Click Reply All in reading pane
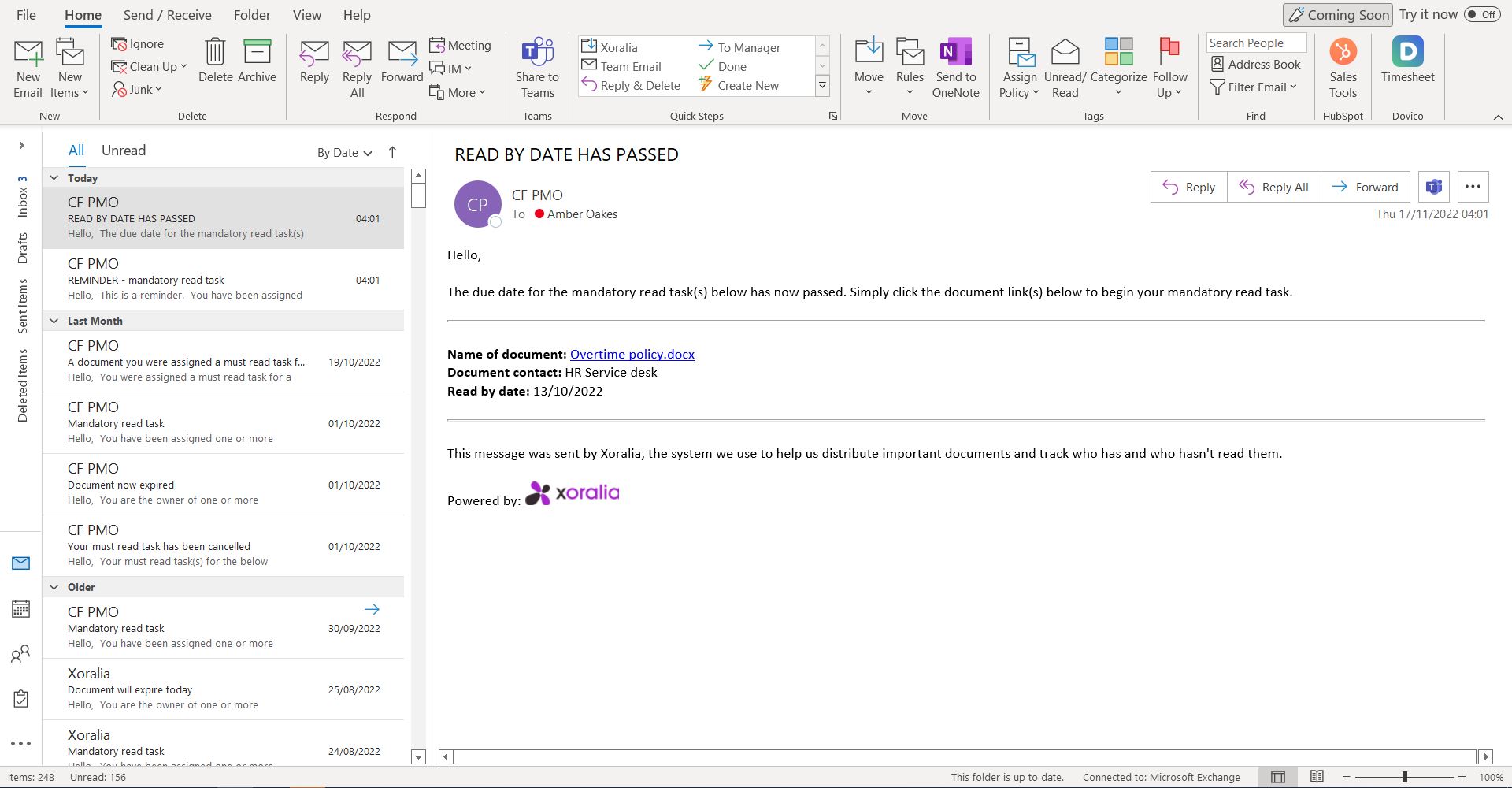Viewport: 1512px width, 788px height. (x=1274, y=187)
